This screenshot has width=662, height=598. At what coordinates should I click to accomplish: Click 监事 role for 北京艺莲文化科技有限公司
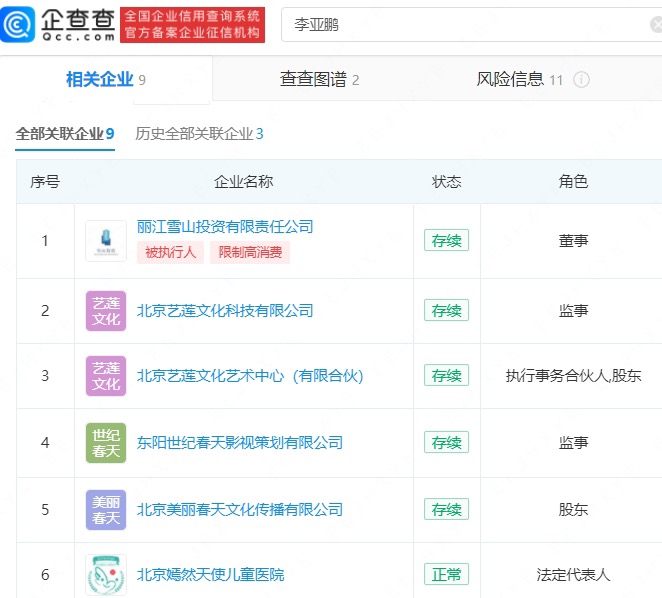point(573,311)
